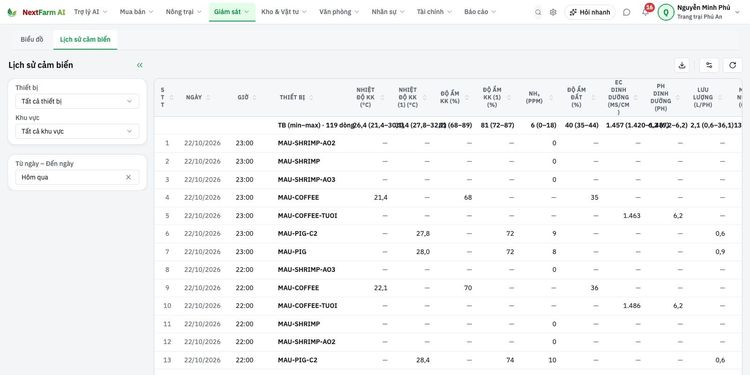Viewport: 750px width, 375px height.
Task: Expand the Nhân sự menu
Action: (x=388, y=12)
